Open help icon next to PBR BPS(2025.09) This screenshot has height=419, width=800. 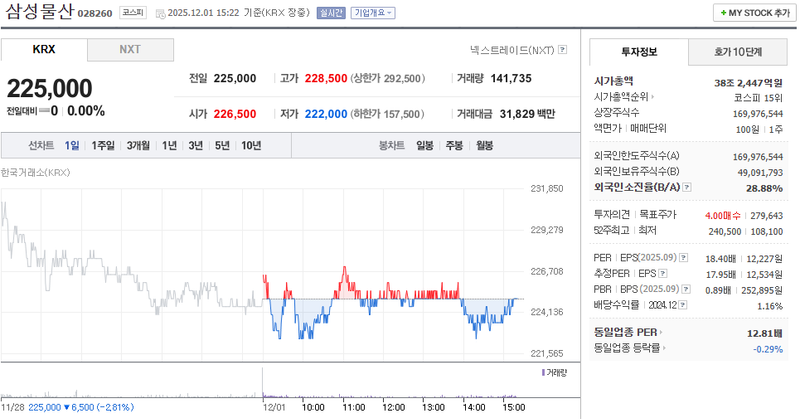pyautogui.click(x=686, y=289)
